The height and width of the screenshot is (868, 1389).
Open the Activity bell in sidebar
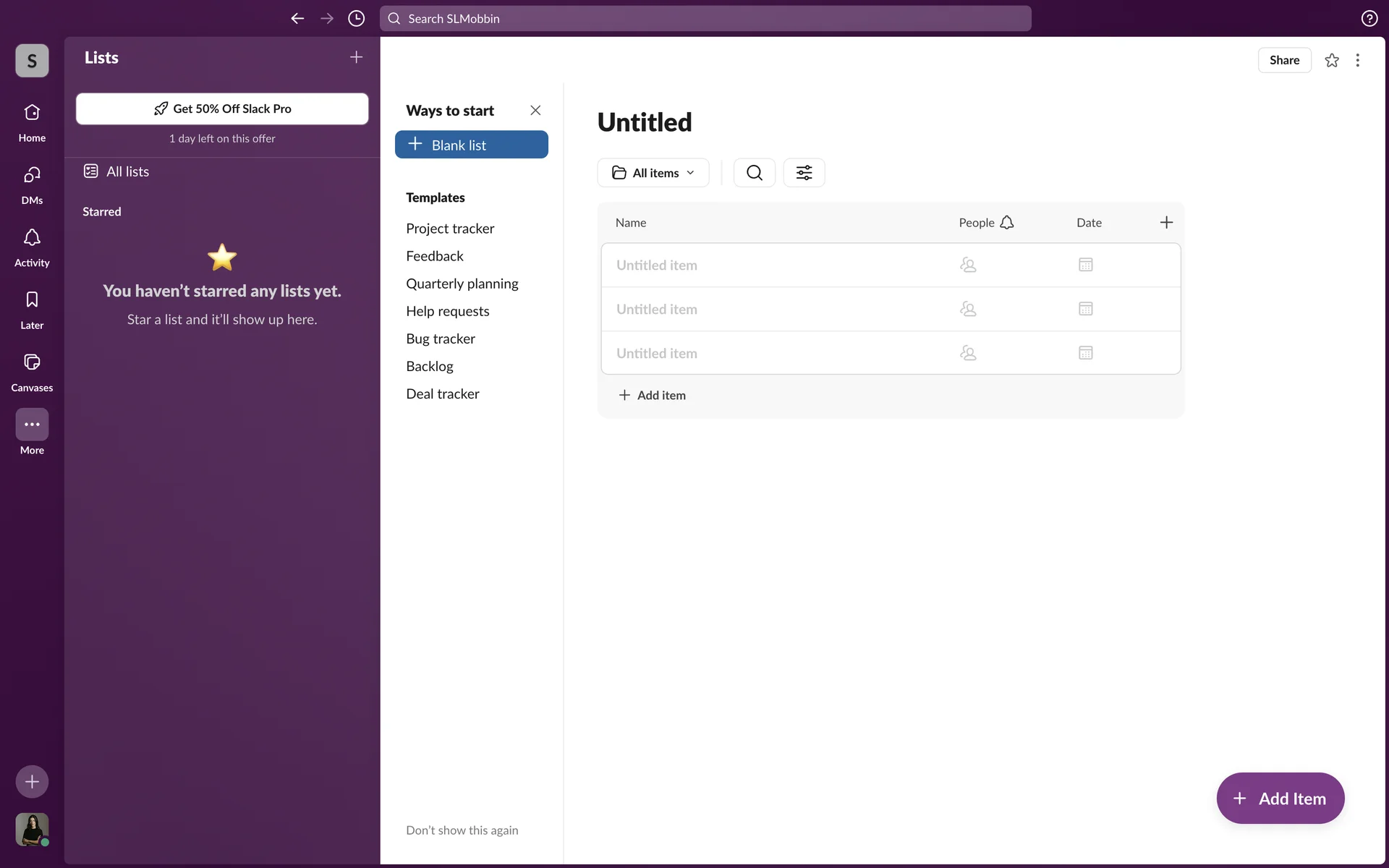pos(32,247)
